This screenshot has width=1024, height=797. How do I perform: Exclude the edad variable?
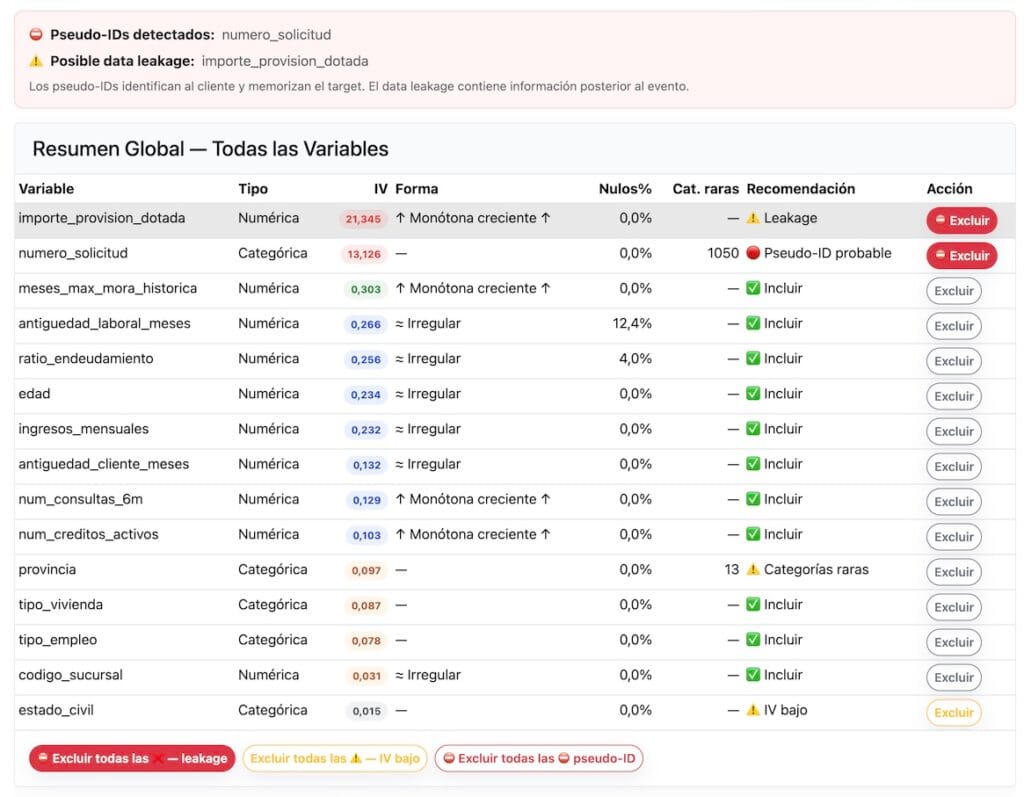pyautogui.click(x=953, y=396)
